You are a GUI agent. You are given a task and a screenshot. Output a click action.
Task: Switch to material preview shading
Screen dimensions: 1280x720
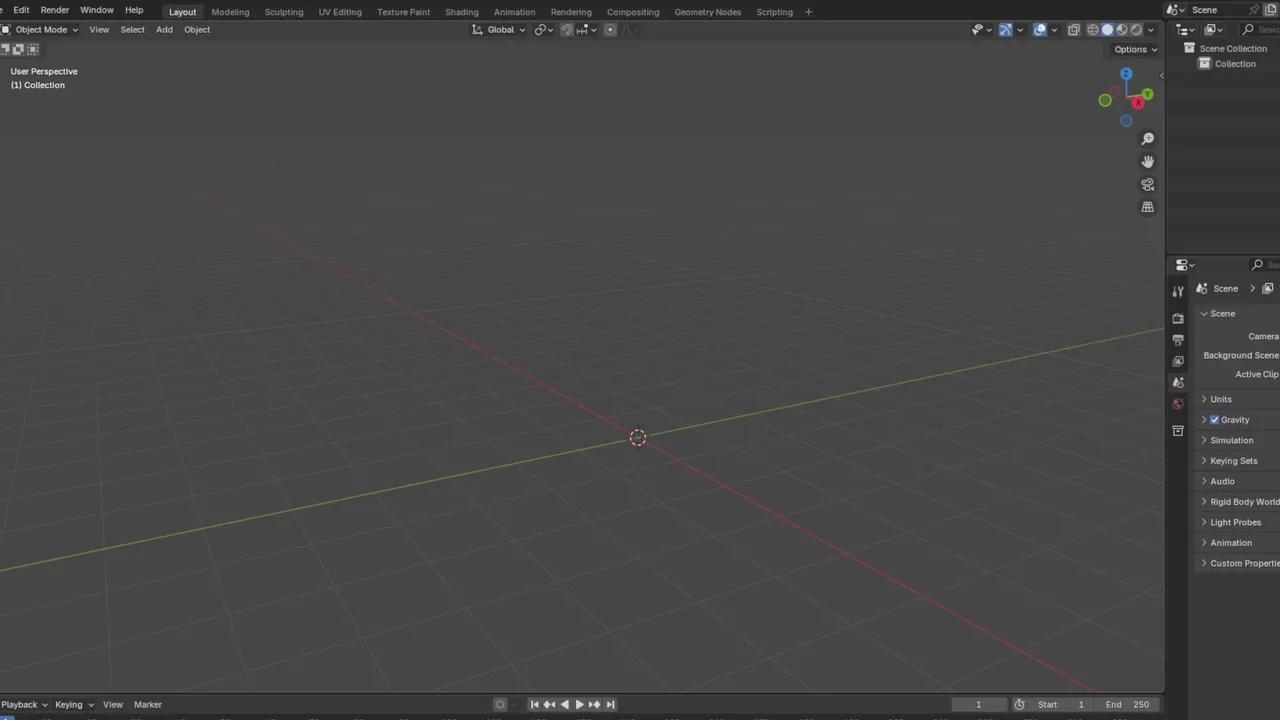[x=1122, y=30]
